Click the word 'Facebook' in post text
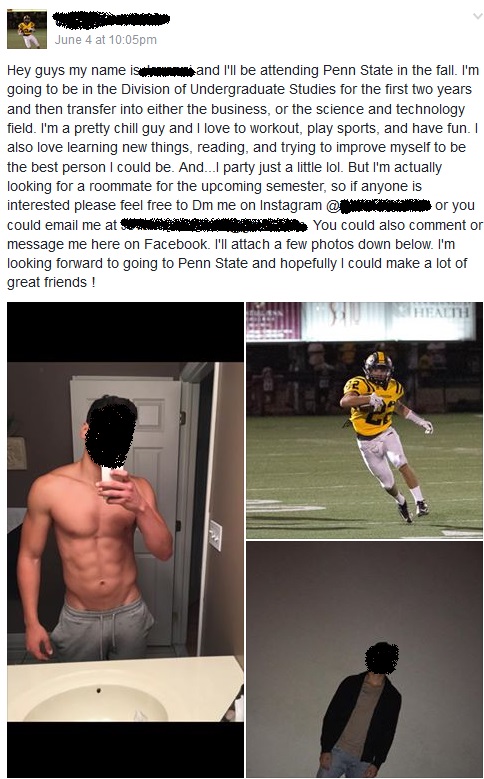Image resolution: width=484 pixels, height=779 pixels. [x=176, y=244]
